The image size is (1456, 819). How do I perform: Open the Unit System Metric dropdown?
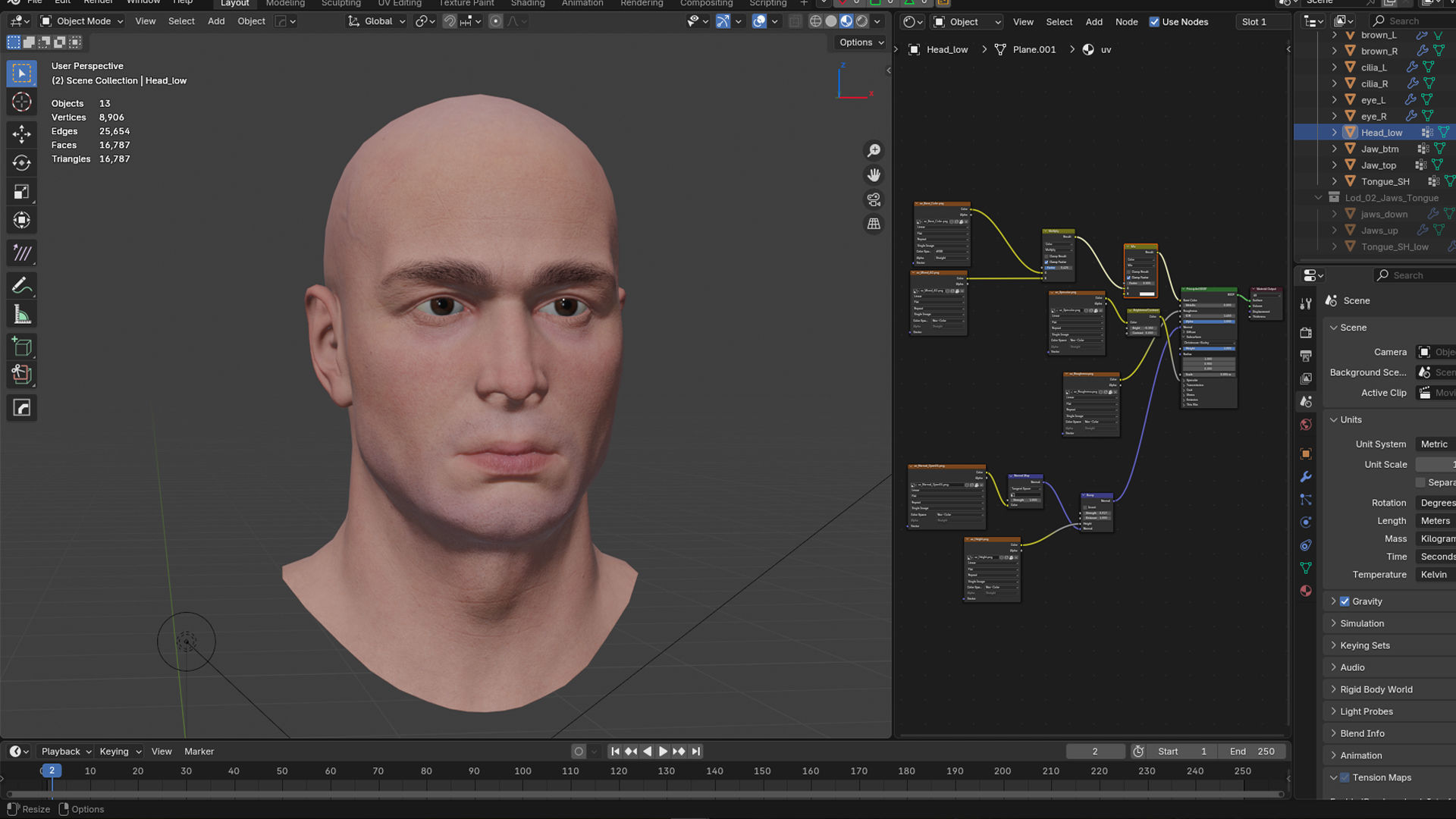point(1435,444)
